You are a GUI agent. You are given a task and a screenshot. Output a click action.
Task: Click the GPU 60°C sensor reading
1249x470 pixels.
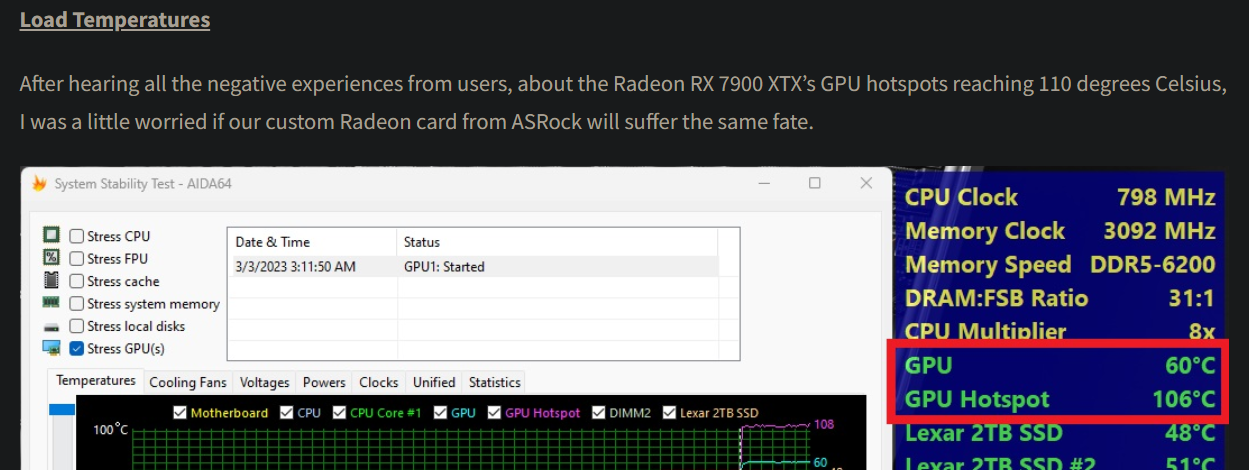[1060, 365]
